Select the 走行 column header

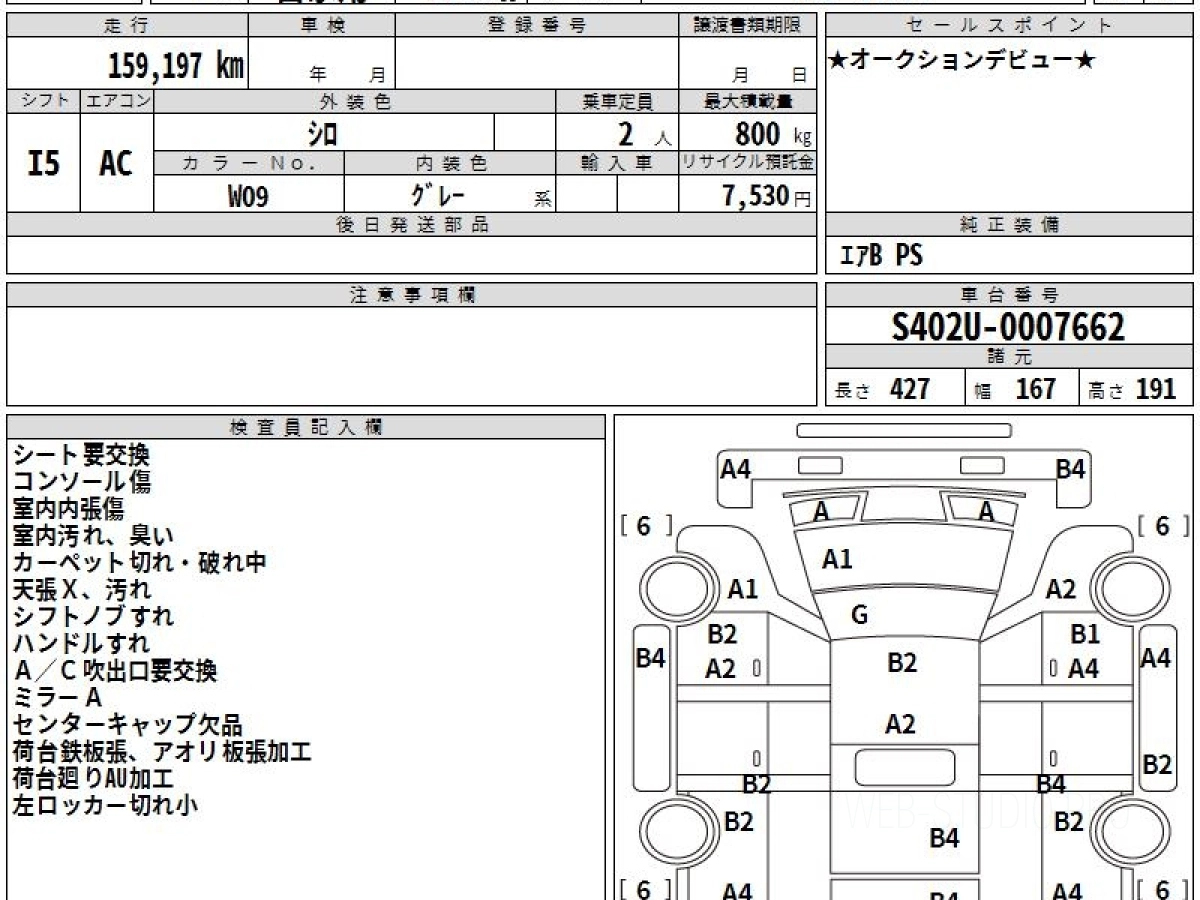[126, 26]
